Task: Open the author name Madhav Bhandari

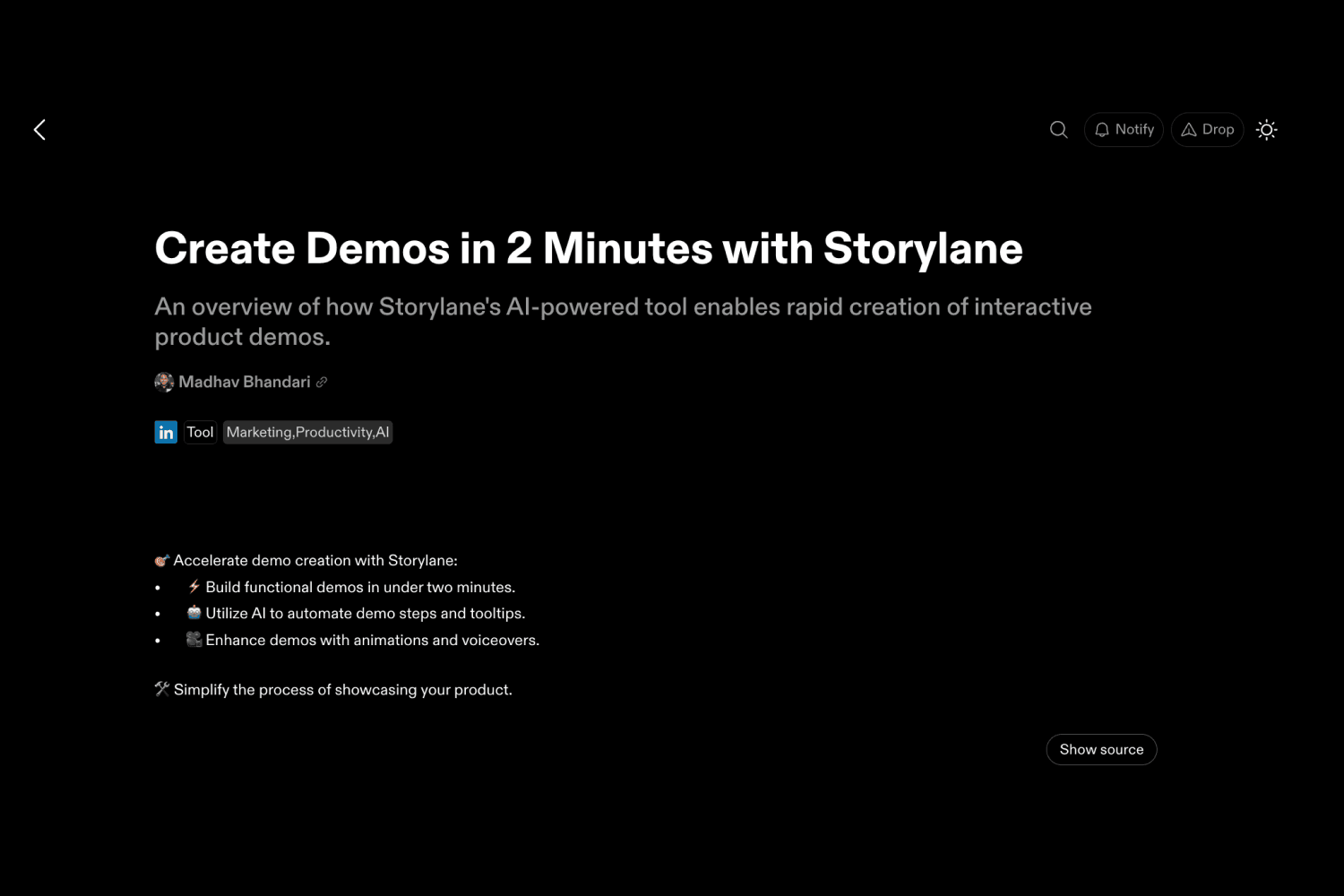Action: (x=245, y=383)
